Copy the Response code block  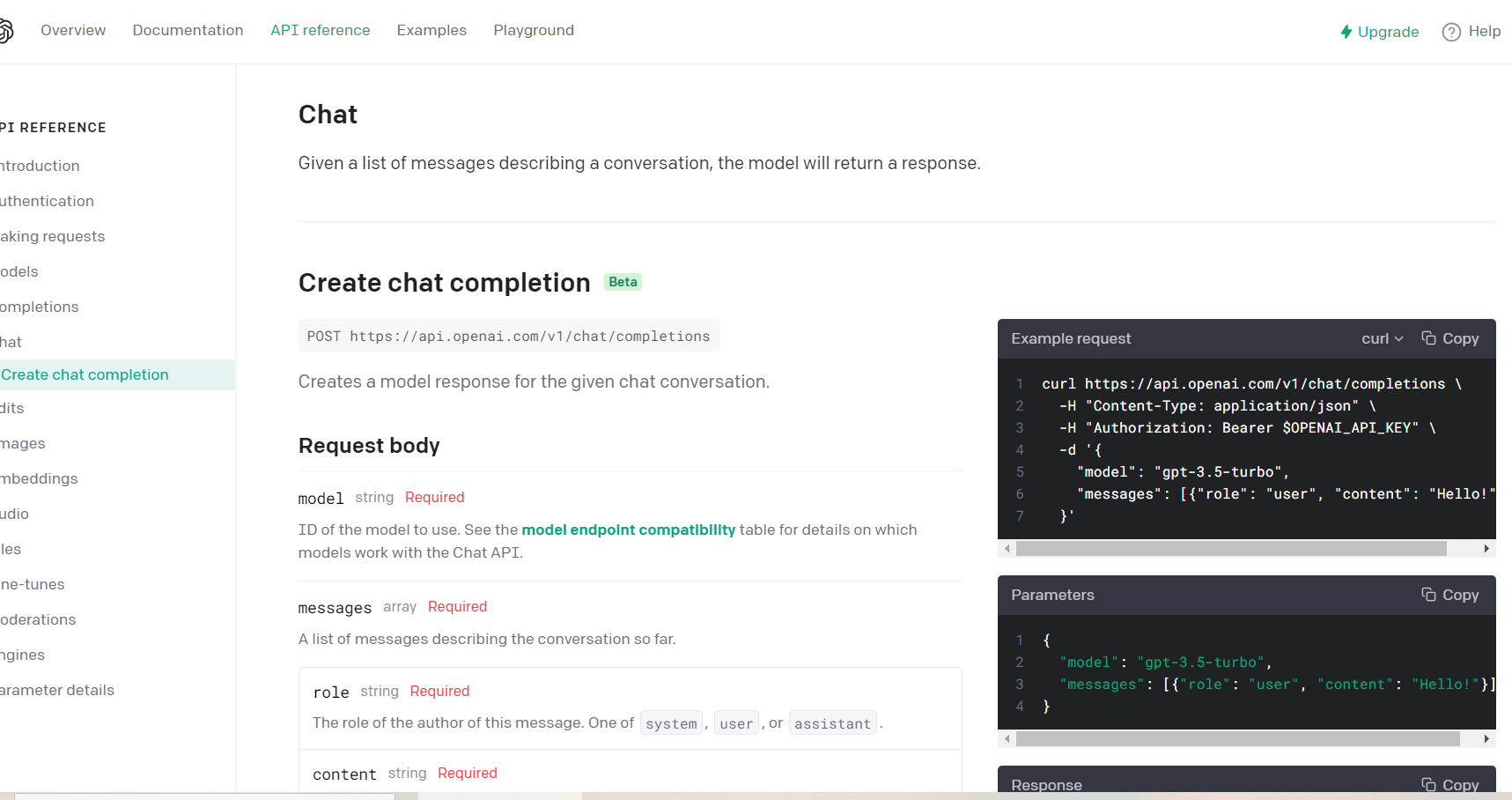click(x=1449, y=784)
